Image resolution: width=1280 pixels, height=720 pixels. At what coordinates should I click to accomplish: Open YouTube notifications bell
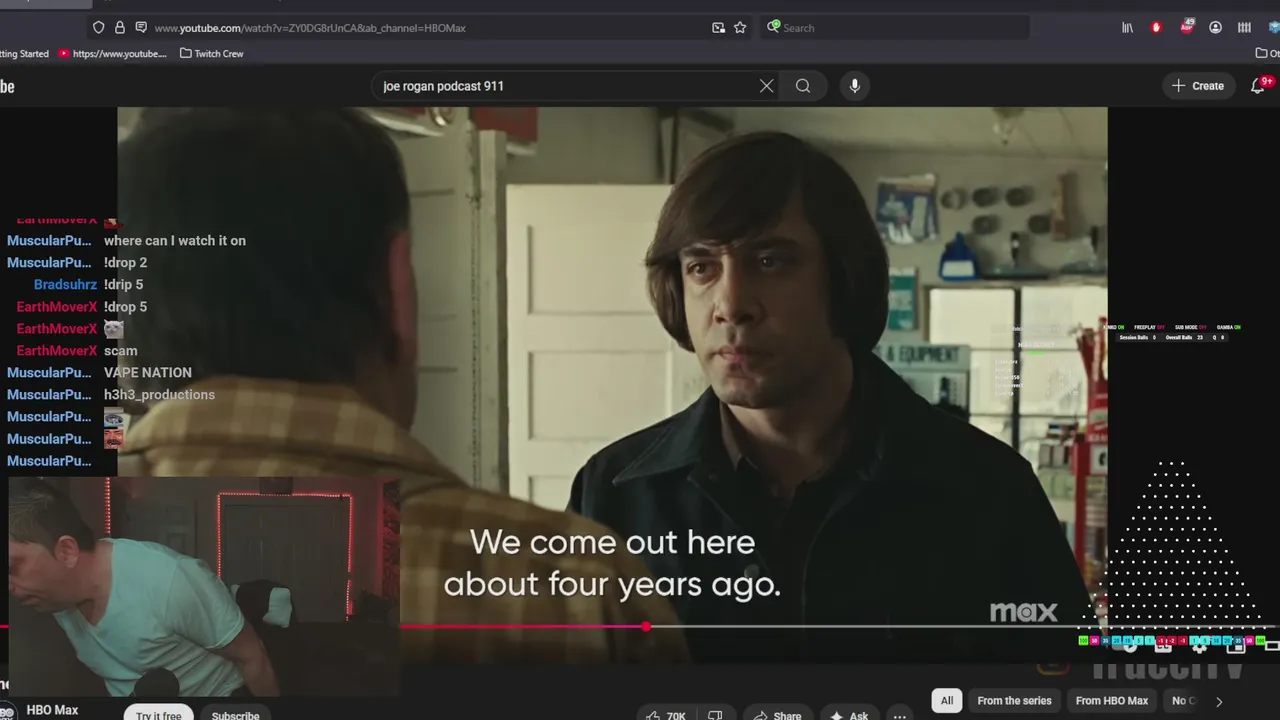coord(1258,86)
